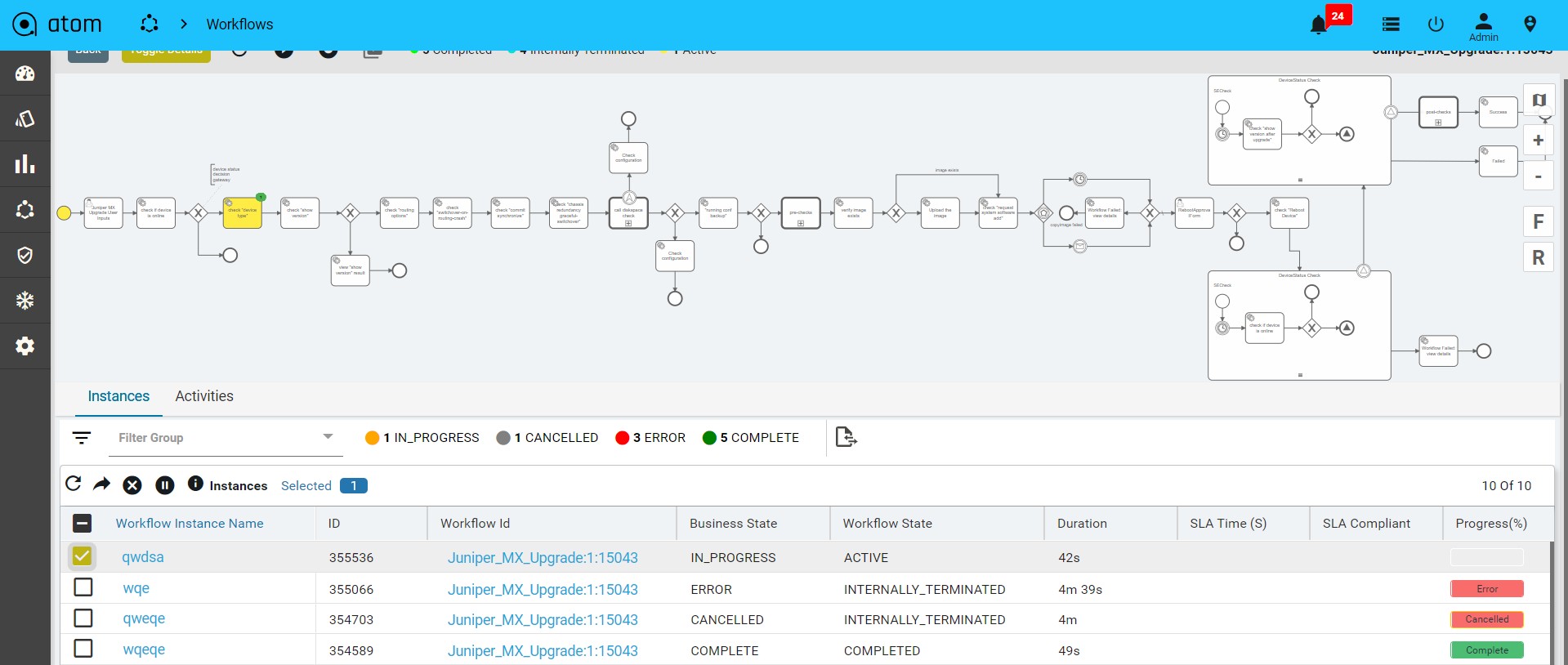The height and width of the screenshot is (665, 1568).
Task: Open the workflow automation icon in sidebar
Action: [25, 210]
